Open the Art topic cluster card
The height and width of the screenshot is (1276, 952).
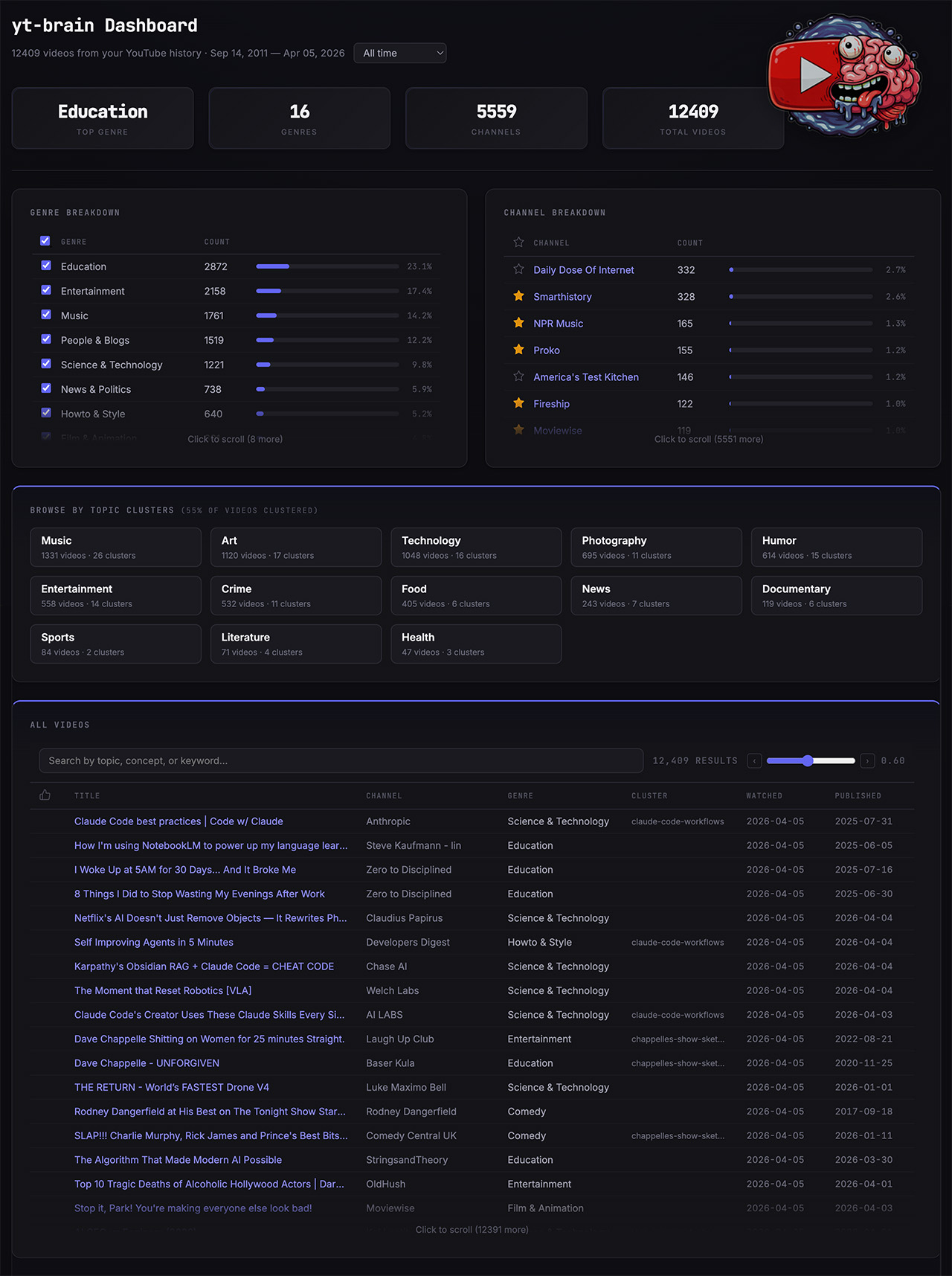(296, 547)
